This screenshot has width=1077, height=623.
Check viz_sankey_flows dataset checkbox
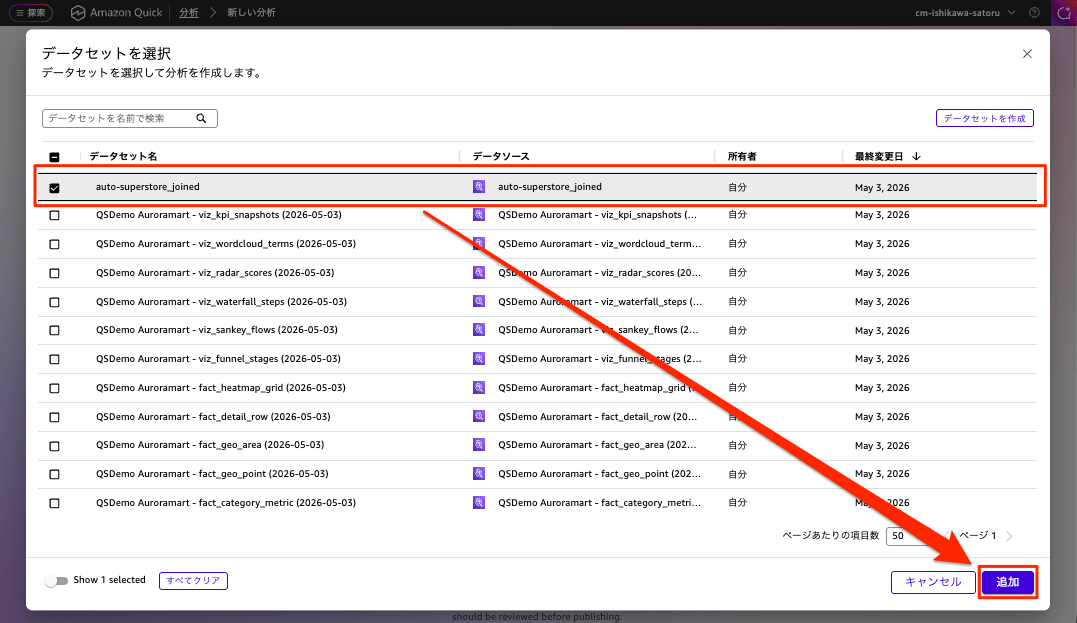pos(54,330)
